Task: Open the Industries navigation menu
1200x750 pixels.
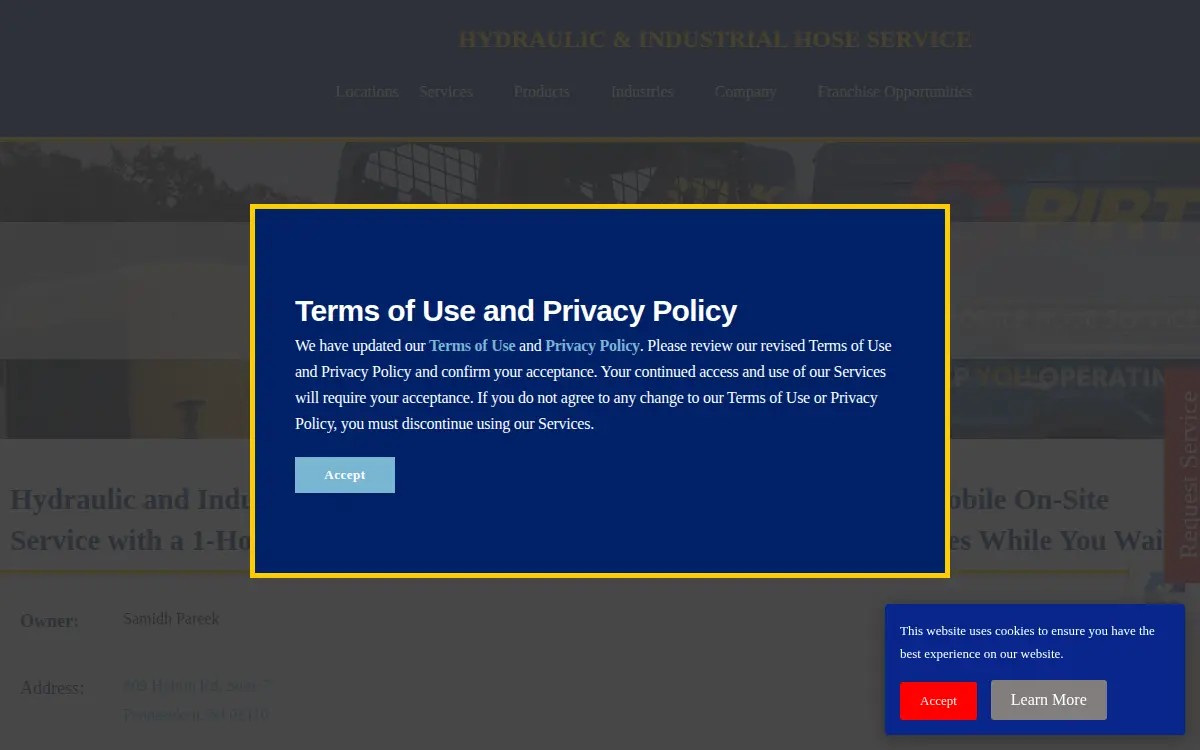Action: click(x=642, y=92)
